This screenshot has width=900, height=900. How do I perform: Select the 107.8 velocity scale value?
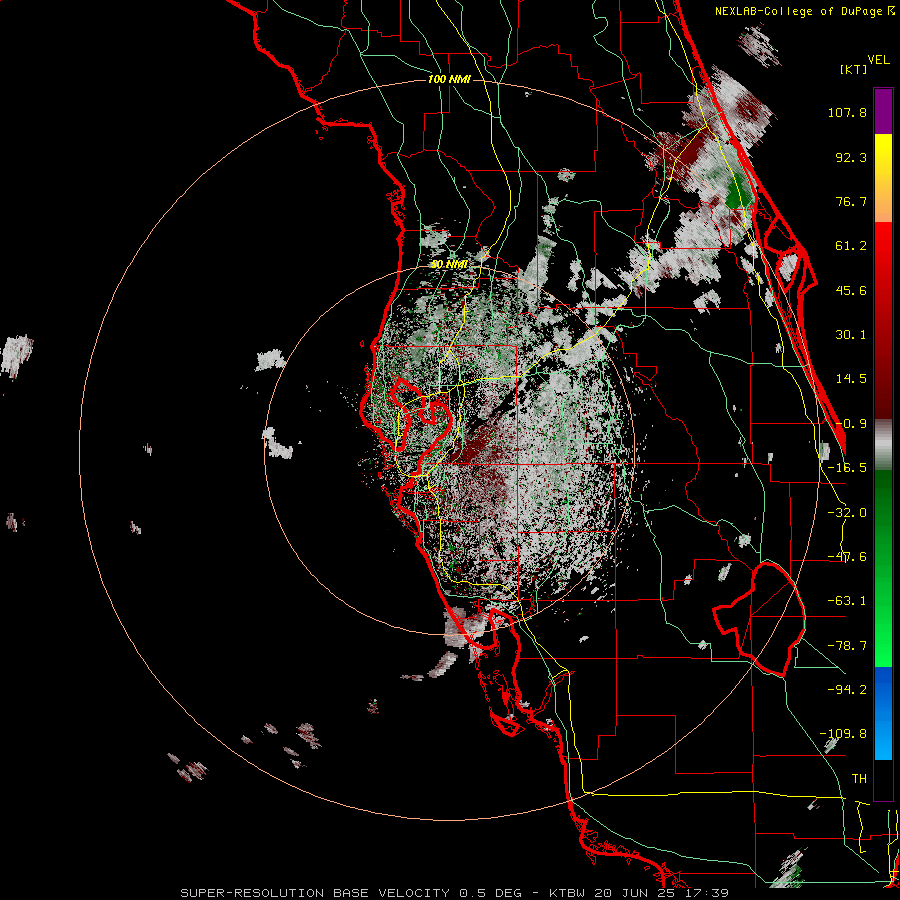click(x=847, y=112)
